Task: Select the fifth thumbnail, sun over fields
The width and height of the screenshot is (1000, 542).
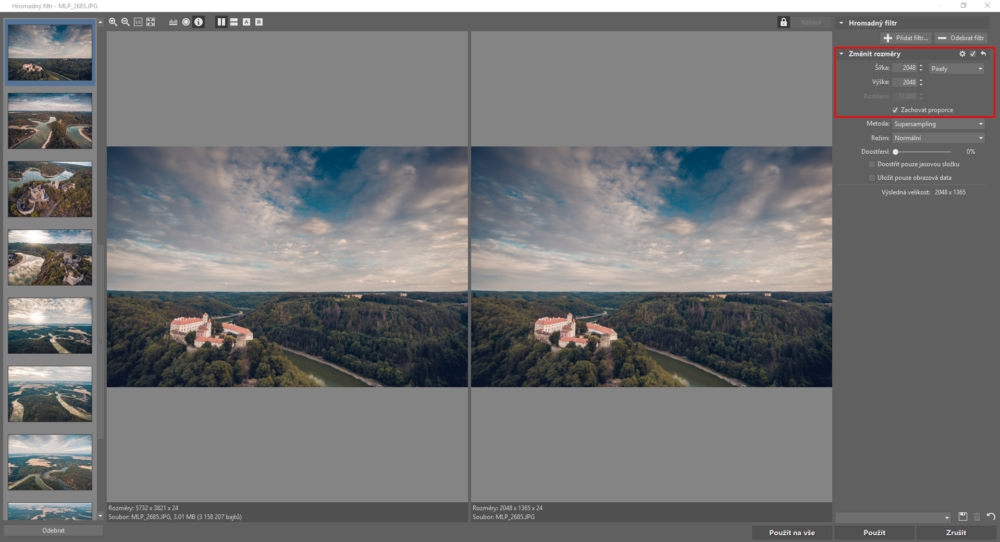Action: click(x=50, y=325)
